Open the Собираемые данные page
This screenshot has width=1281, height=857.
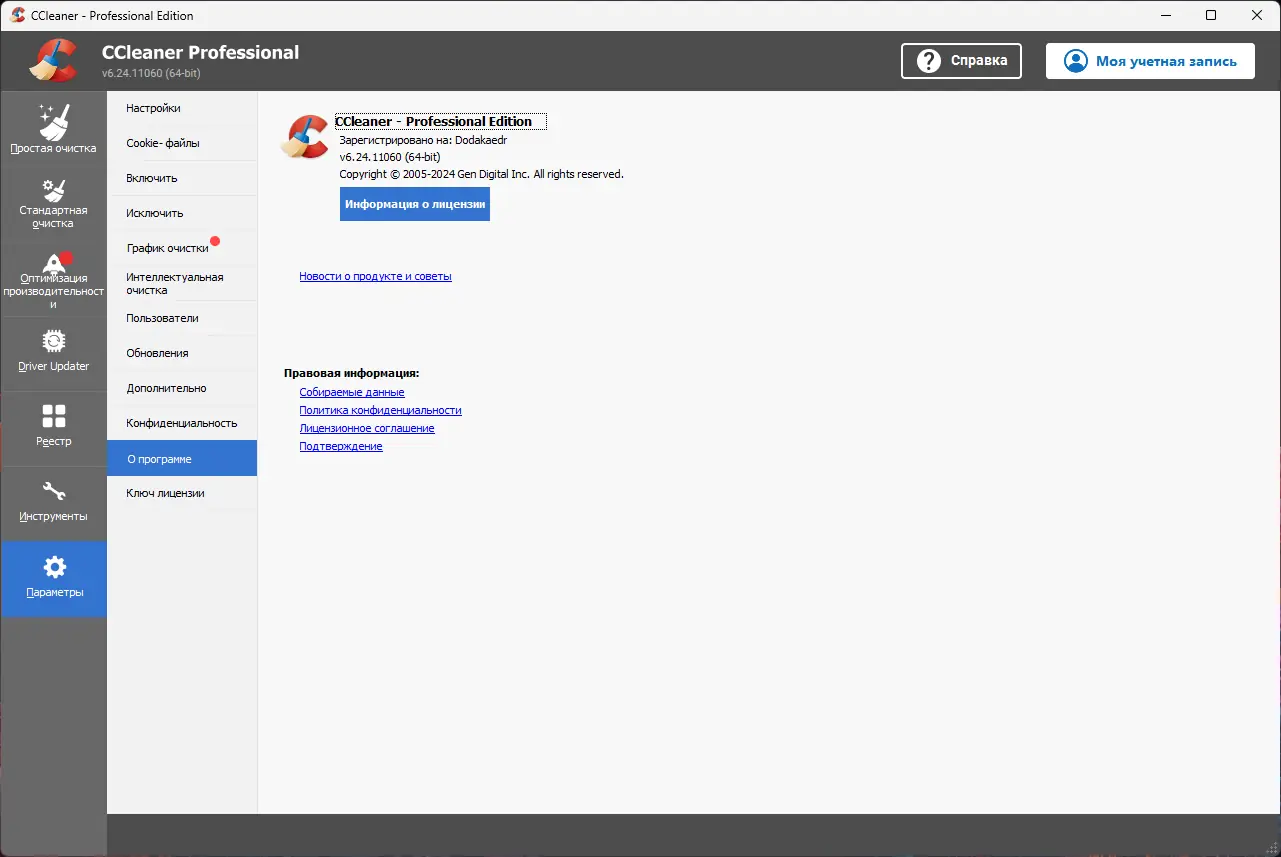352,392
